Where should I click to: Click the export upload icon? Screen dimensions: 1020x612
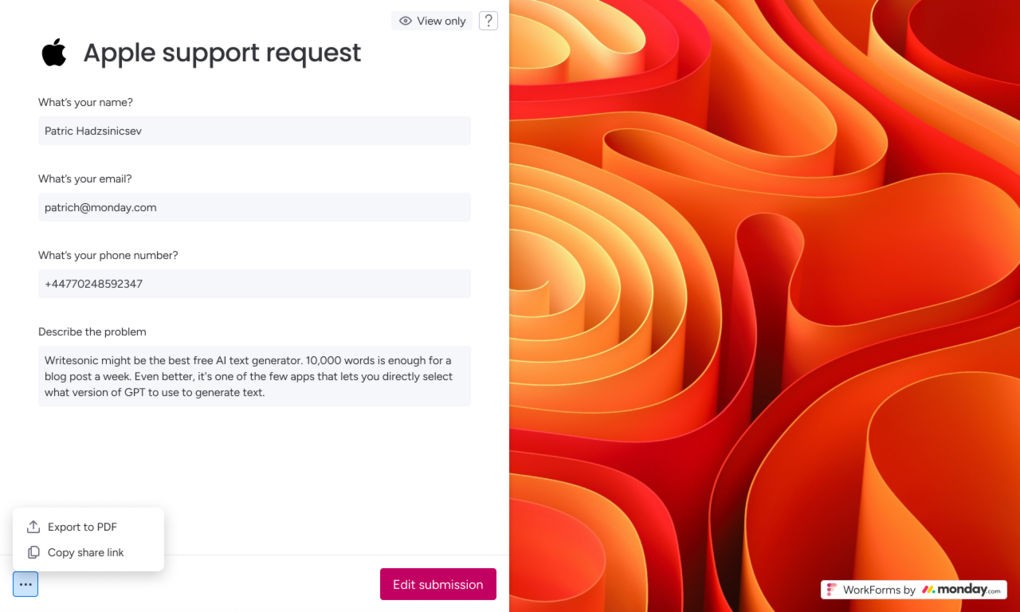click(33, 527)
